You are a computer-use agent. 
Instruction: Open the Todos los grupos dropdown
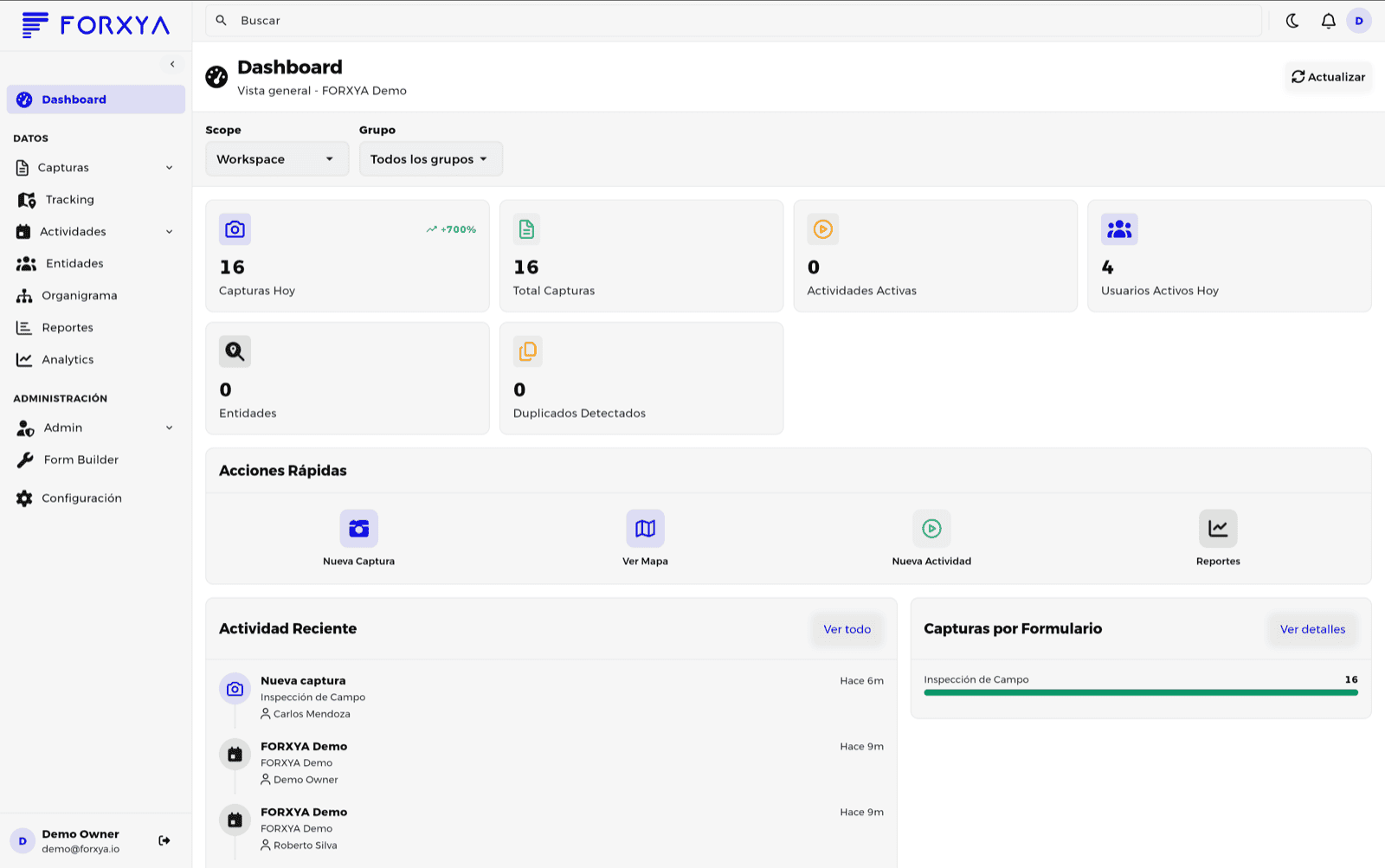tap(431, 159)
